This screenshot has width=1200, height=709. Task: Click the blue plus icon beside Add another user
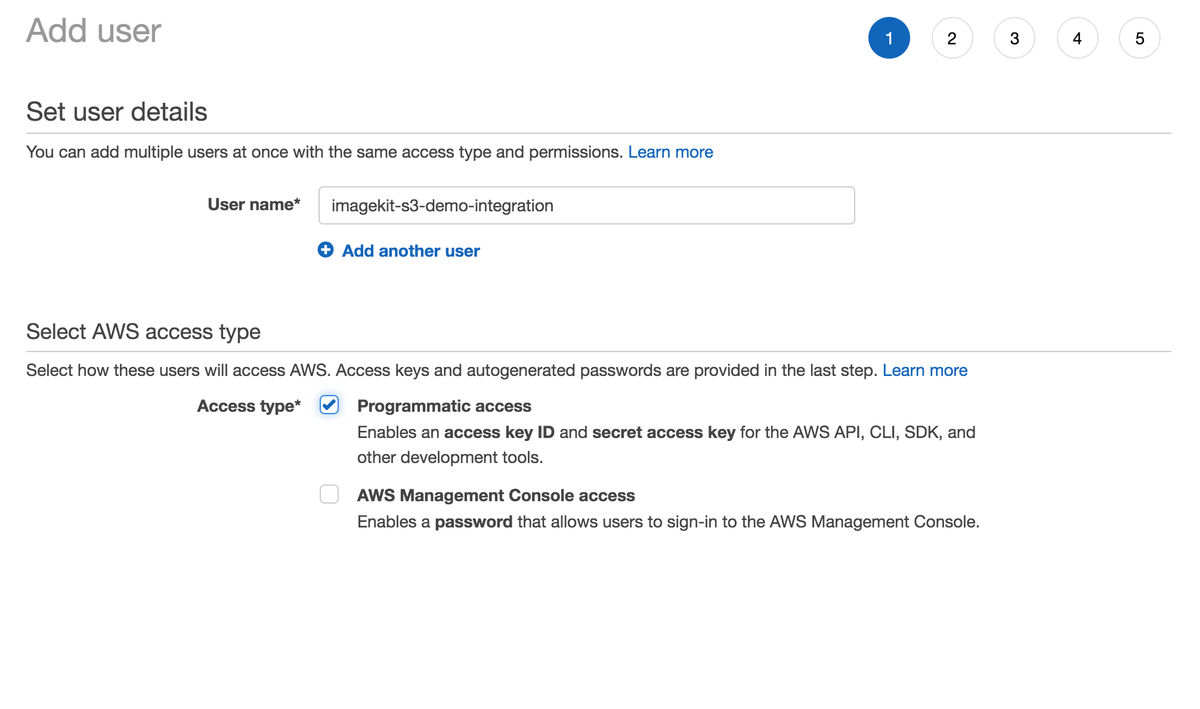coord(325,250)
